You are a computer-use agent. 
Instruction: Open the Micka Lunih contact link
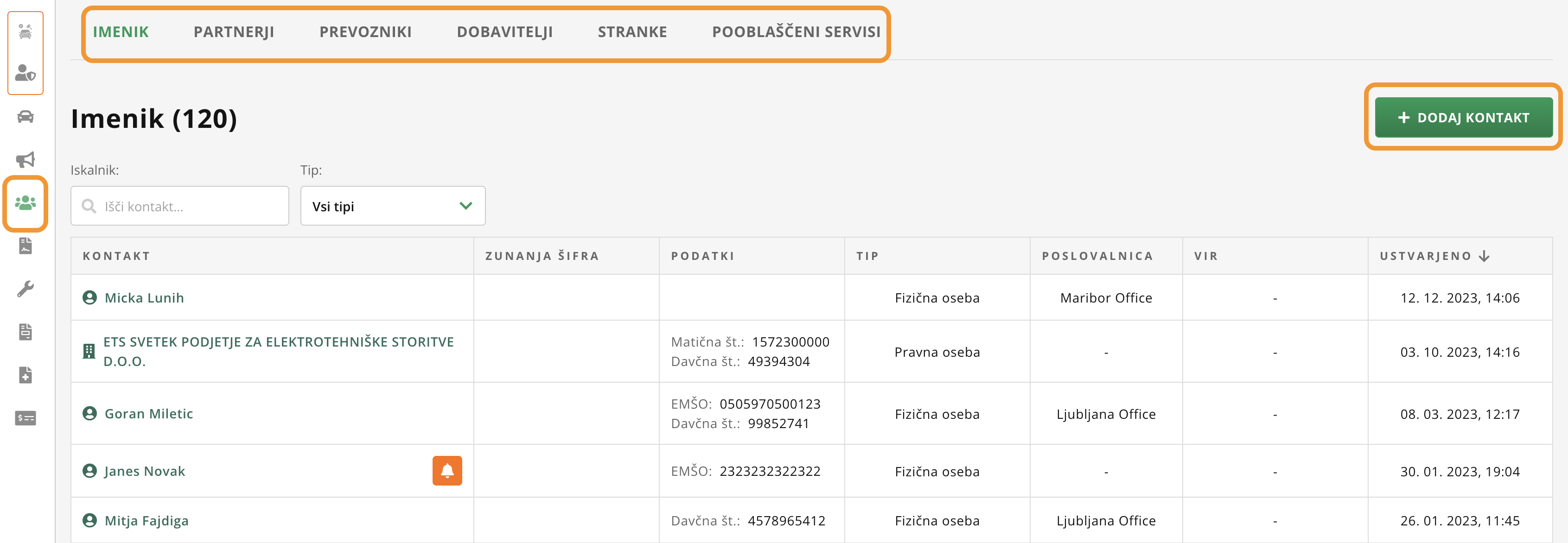pos(144,298)
